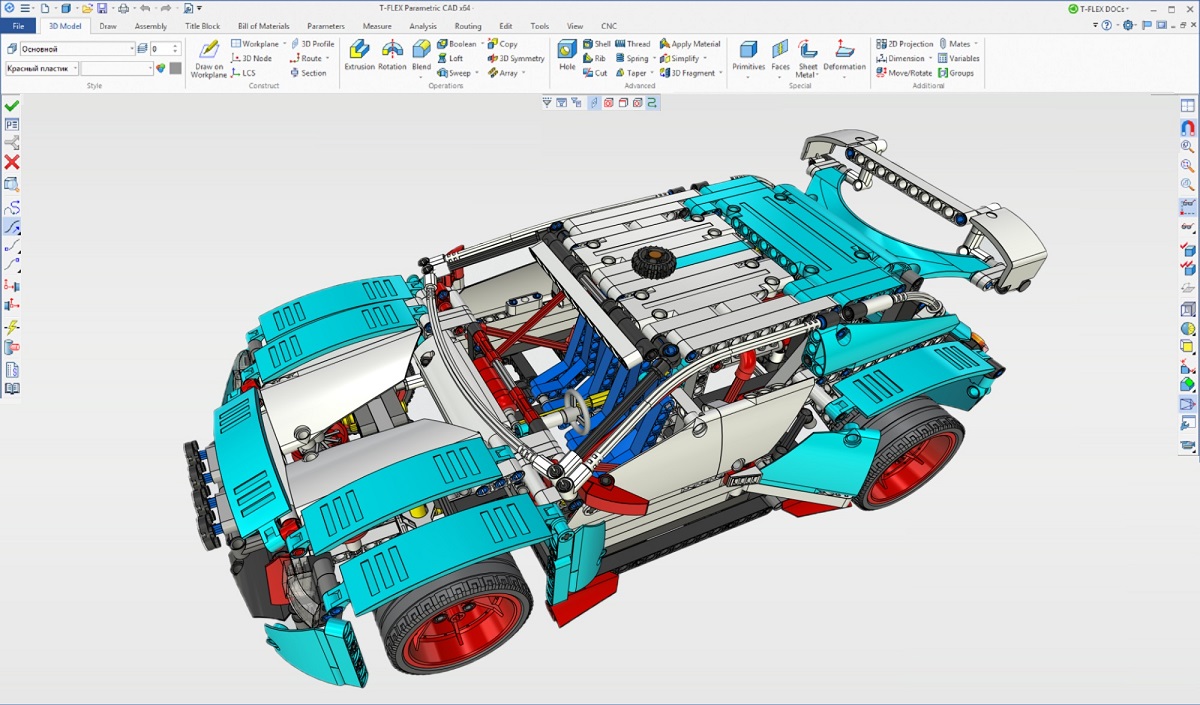Click the Deformation button
The height and width of the screenshot is (705, 1200).
coord(844,58)
